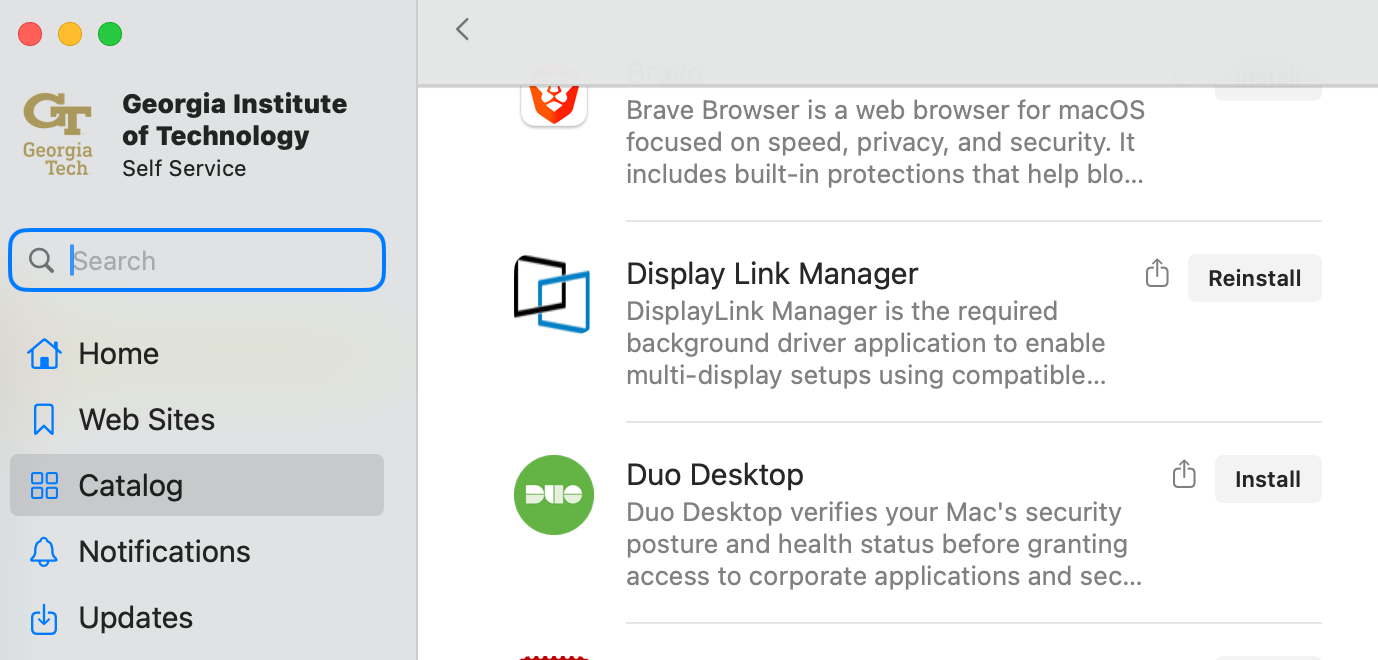Click the magnifying glass search icon
The height and width of the screenshot is (660, 1378).
point(41,261)
